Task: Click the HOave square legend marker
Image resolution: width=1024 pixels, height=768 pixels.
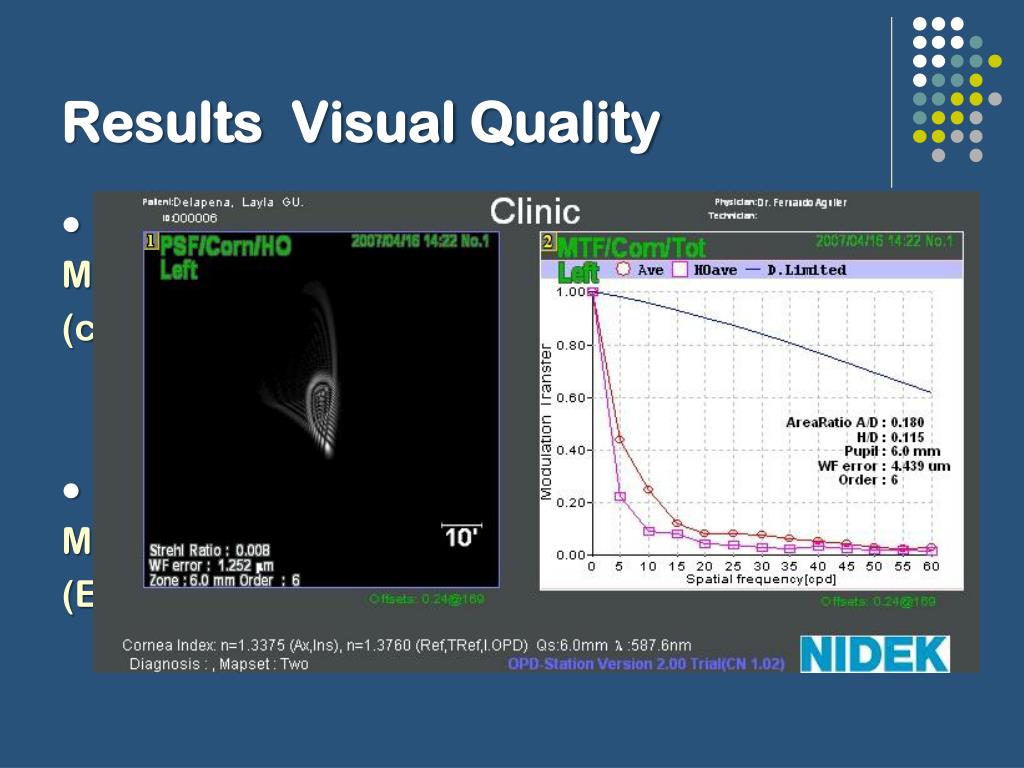Action: pyautogui.click(x=680, y=269)
